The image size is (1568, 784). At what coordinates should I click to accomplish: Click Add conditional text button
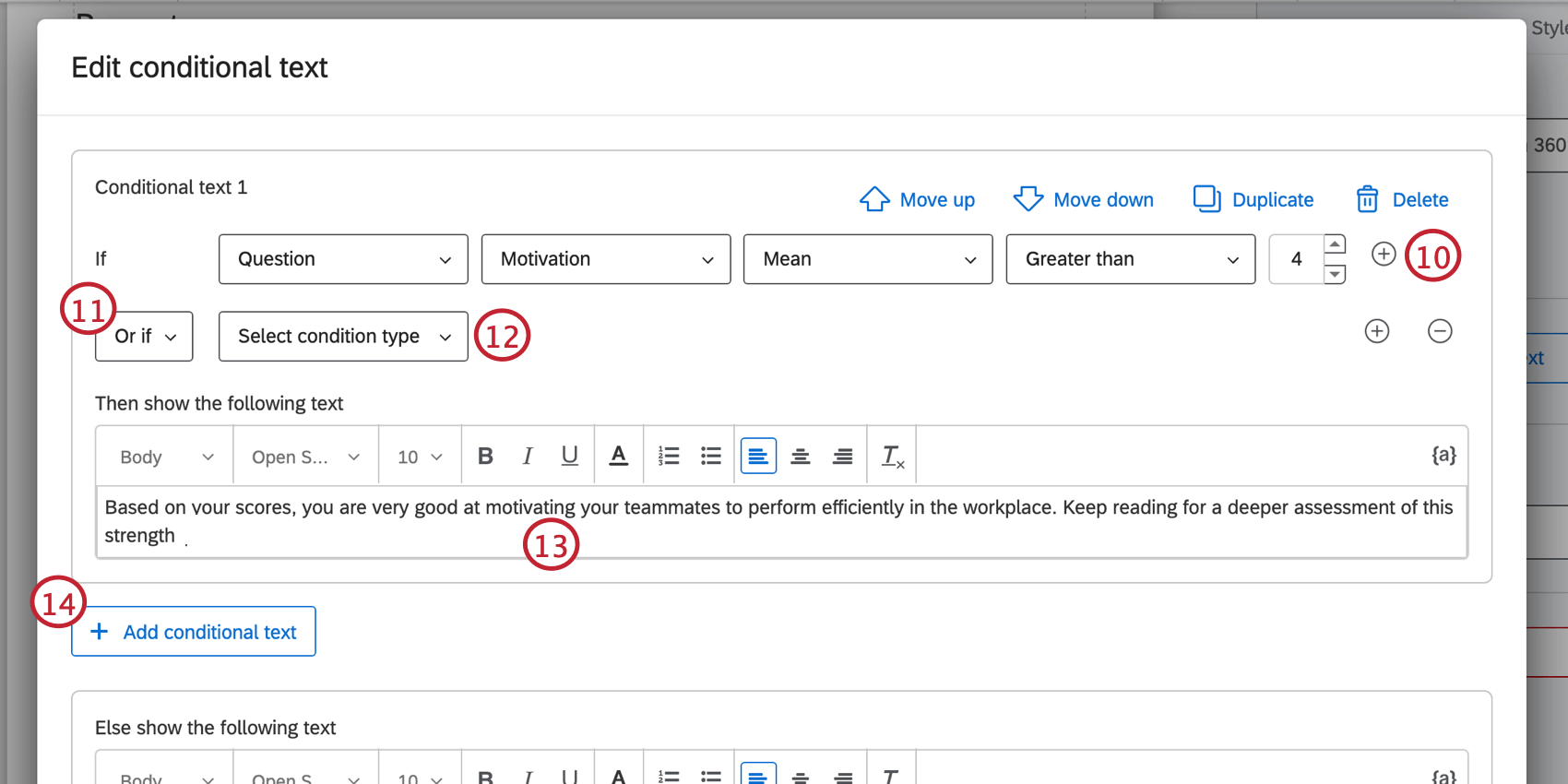[194, 632]
